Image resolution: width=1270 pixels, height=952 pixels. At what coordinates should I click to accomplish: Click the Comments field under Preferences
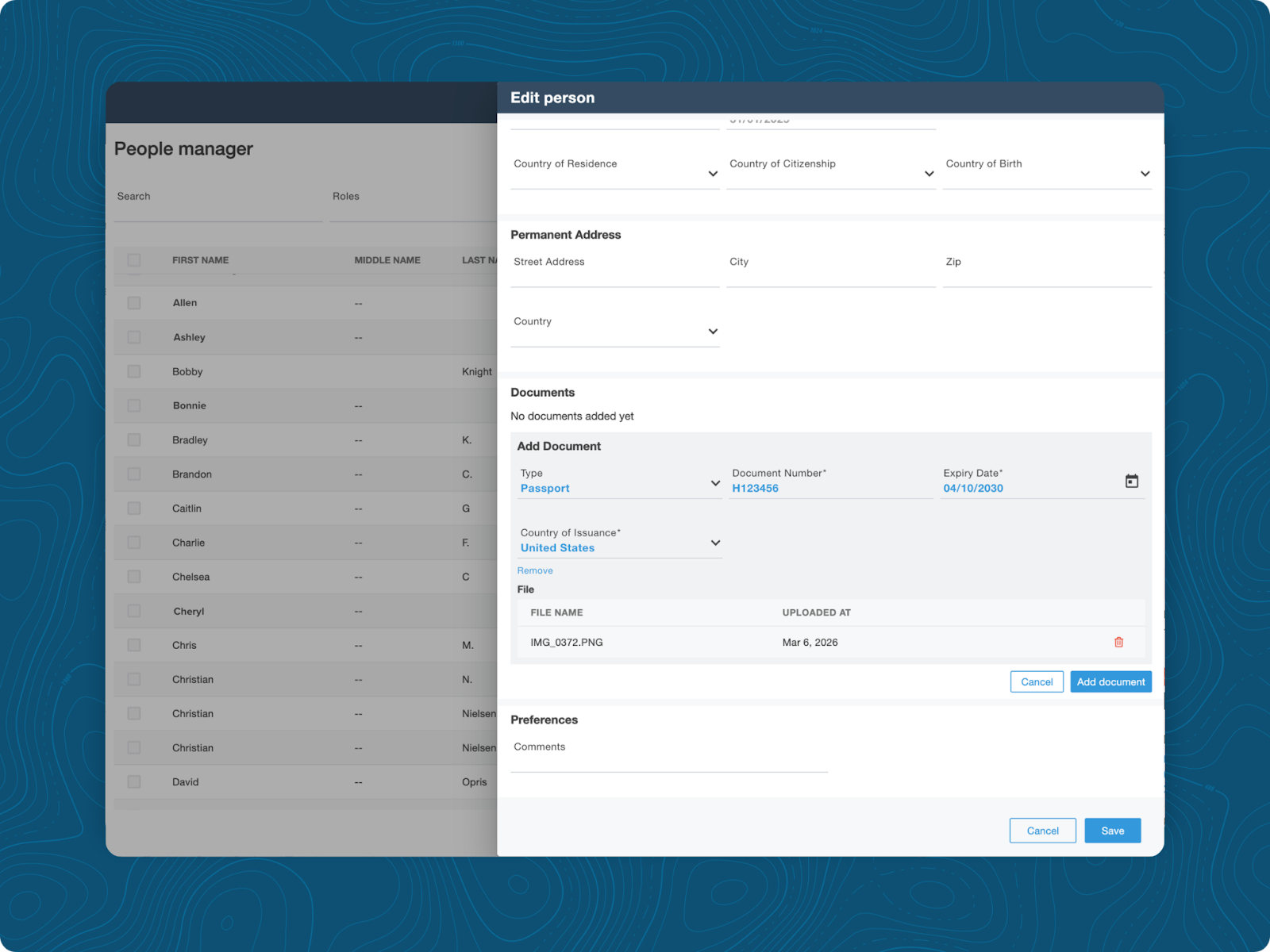[x=669, y=755]
